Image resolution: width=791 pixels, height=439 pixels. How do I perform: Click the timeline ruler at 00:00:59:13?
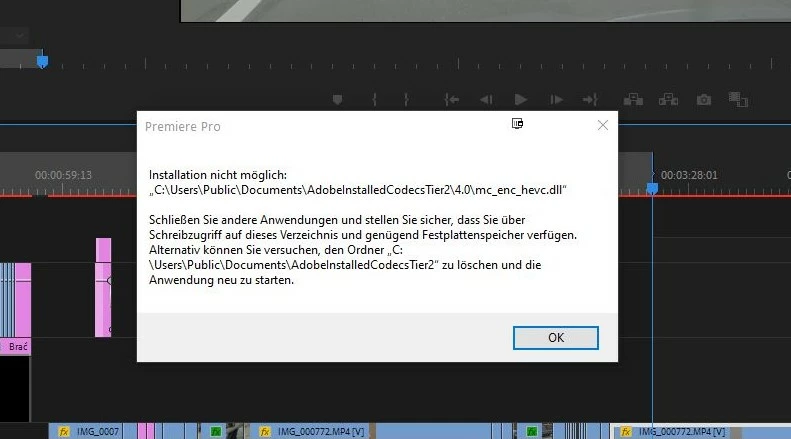pyautogui.click(x=63, y=175)
